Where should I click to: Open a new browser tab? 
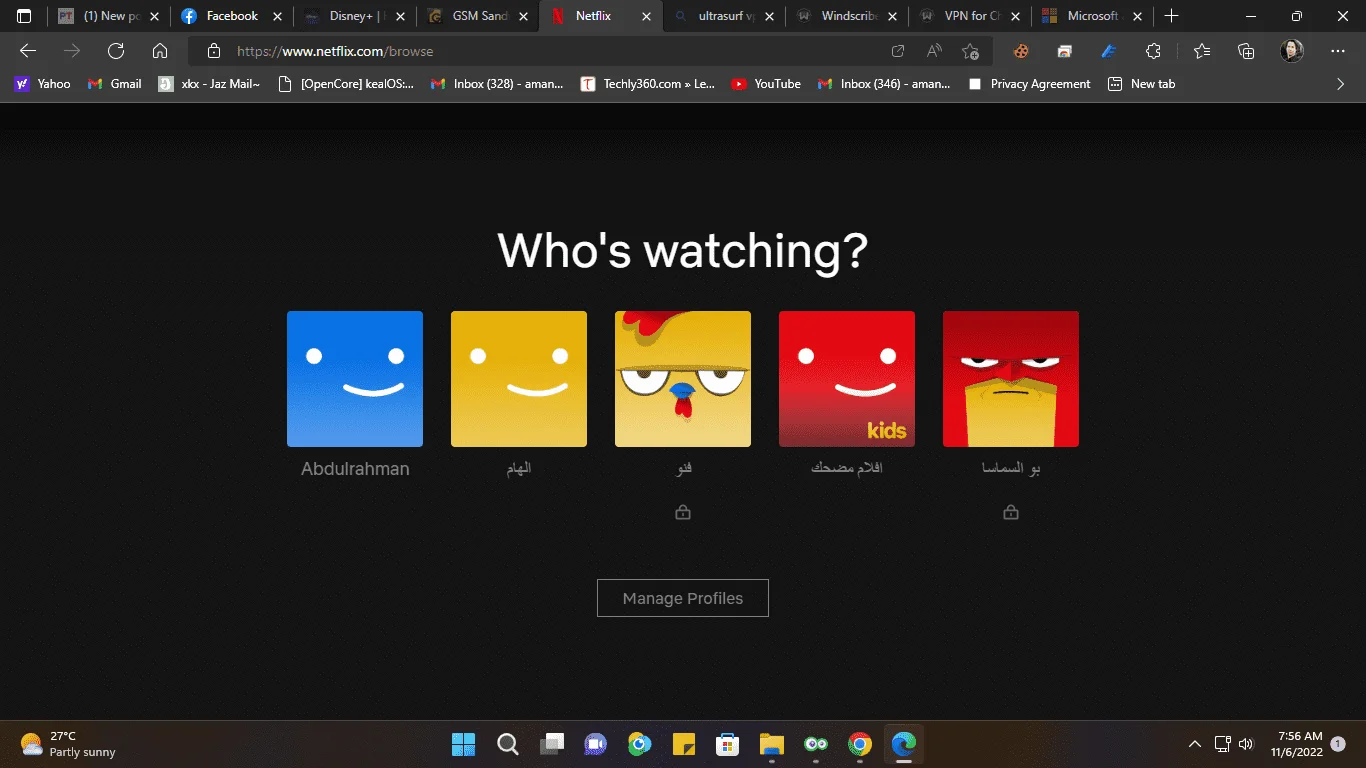1172,16
